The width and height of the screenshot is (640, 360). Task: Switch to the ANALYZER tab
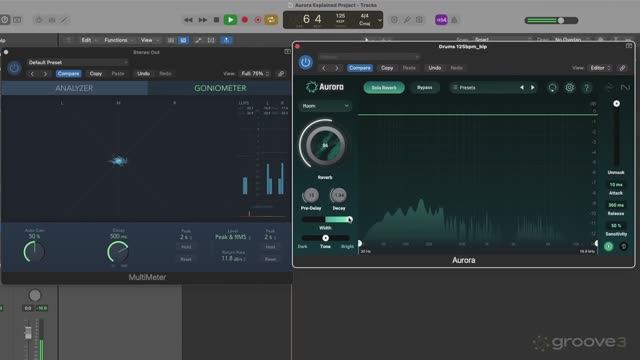(74, 88)
